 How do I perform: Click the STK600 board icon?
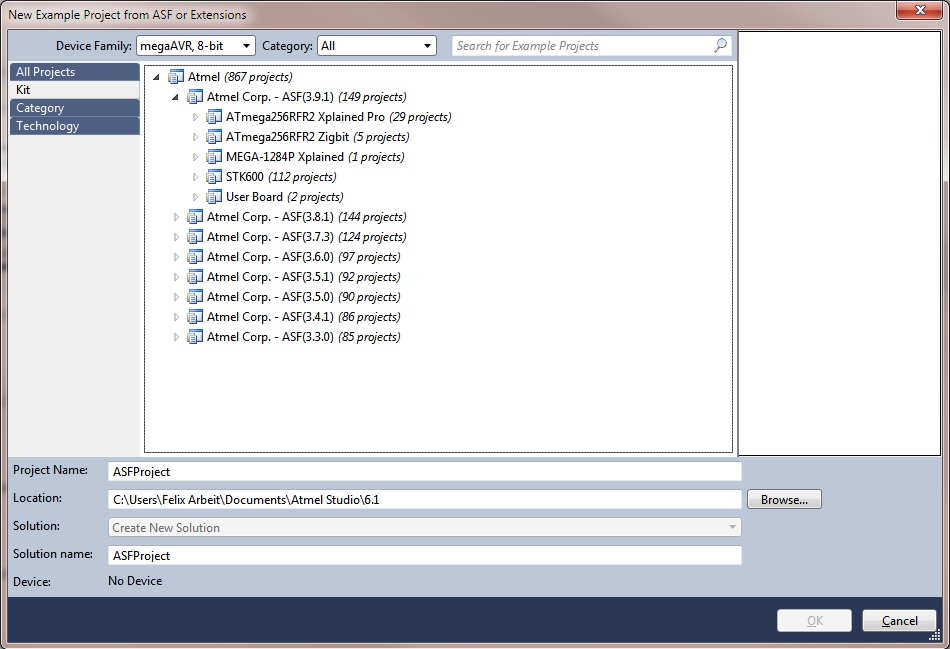point(214,177)
